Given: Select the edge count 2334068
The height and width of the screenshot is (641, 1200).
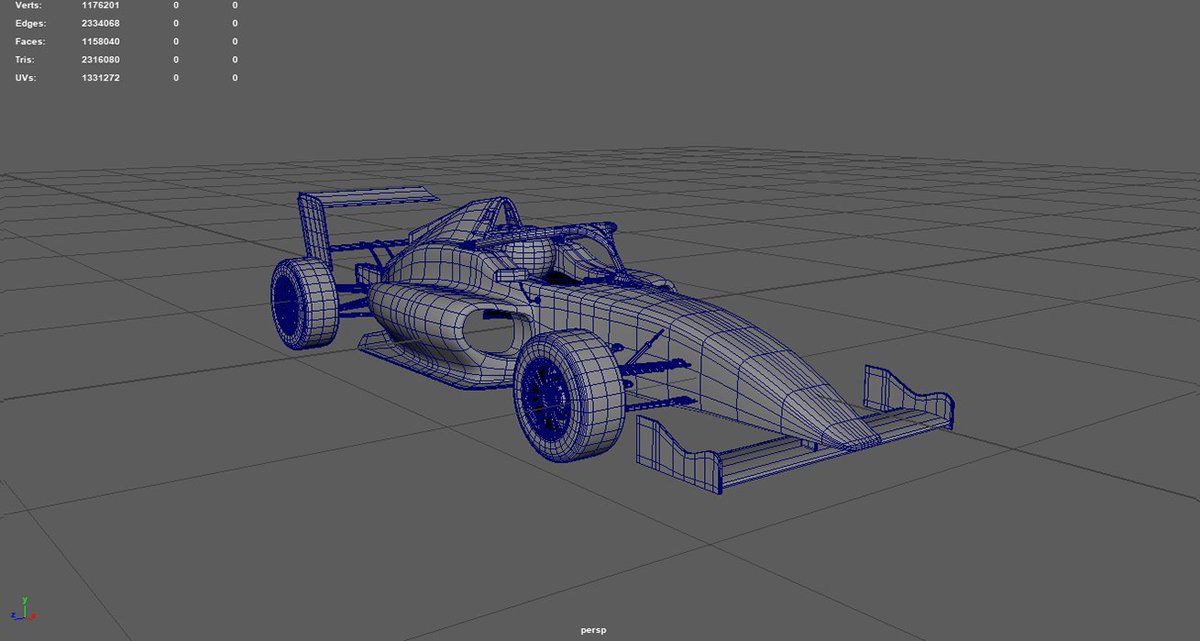Looking at the screenshot, I should click(x=100, y=23).
